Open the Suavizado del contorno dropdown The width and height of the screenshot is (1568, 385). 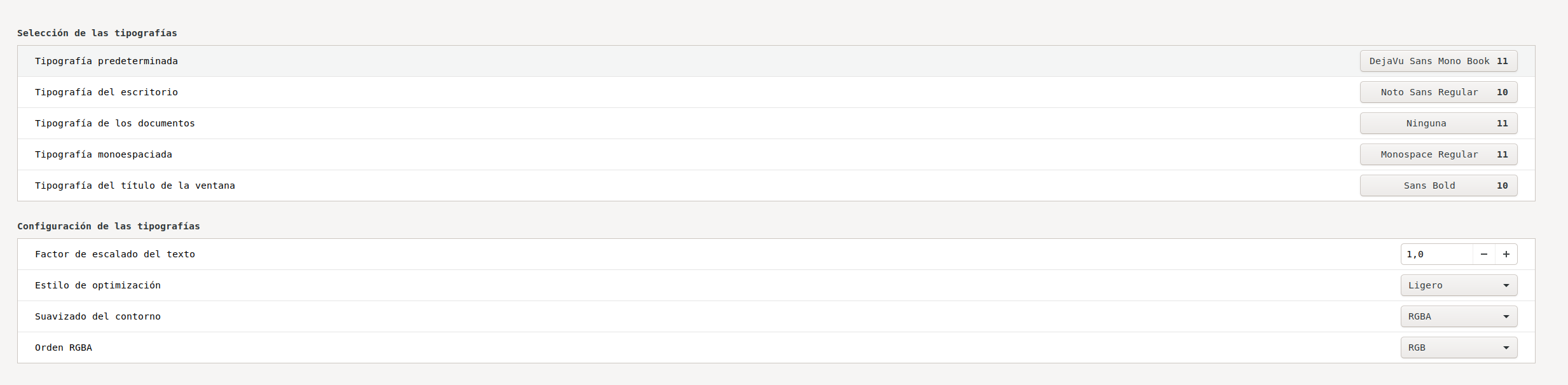pyautogui.click(x=1459, y=316)
